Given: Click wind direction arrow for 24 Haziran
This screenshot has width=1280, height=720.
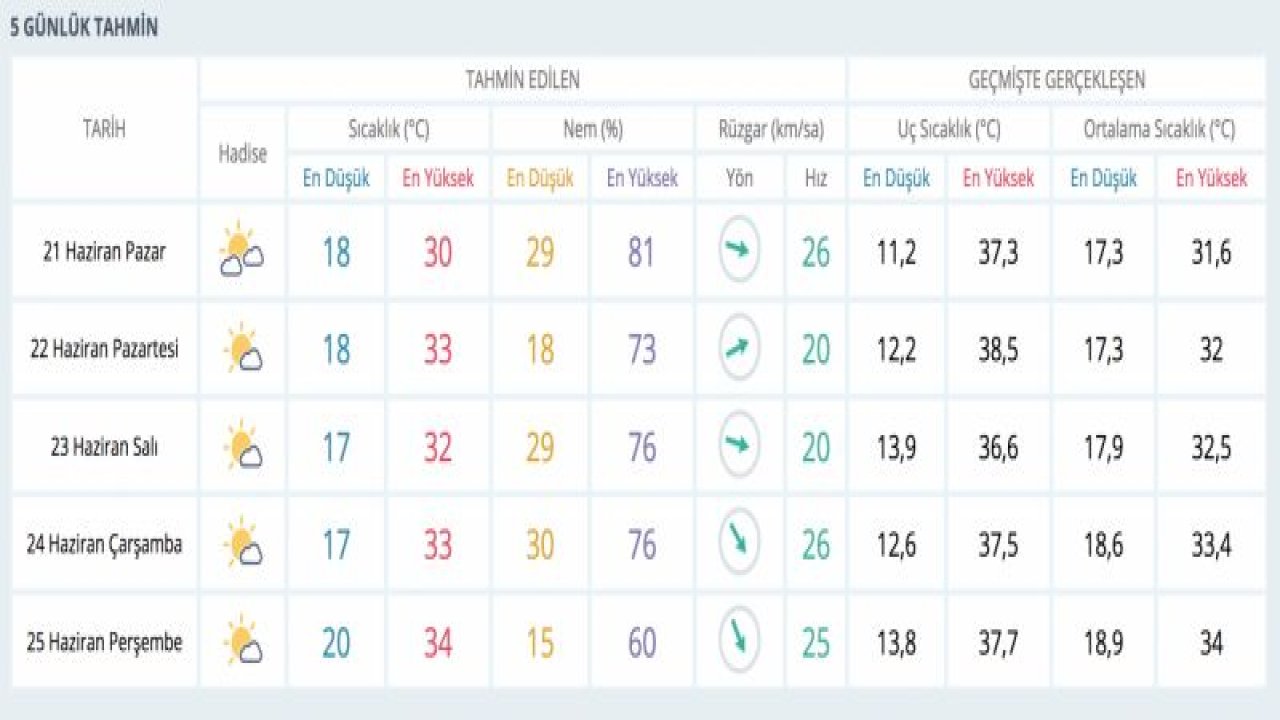Looking at the screenshot, I should (739, 543).
